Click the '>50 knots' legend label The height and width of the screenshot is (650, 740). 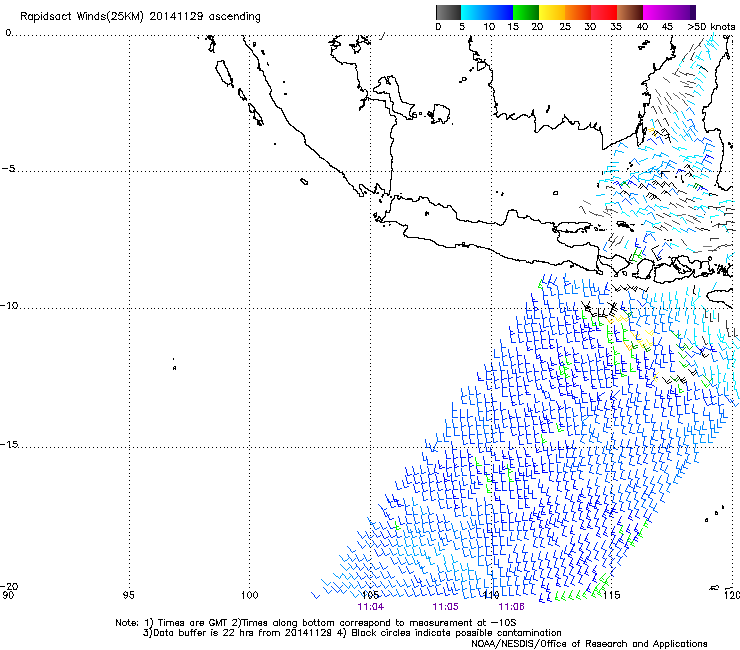pyautogui.click(x=711, y=27)
